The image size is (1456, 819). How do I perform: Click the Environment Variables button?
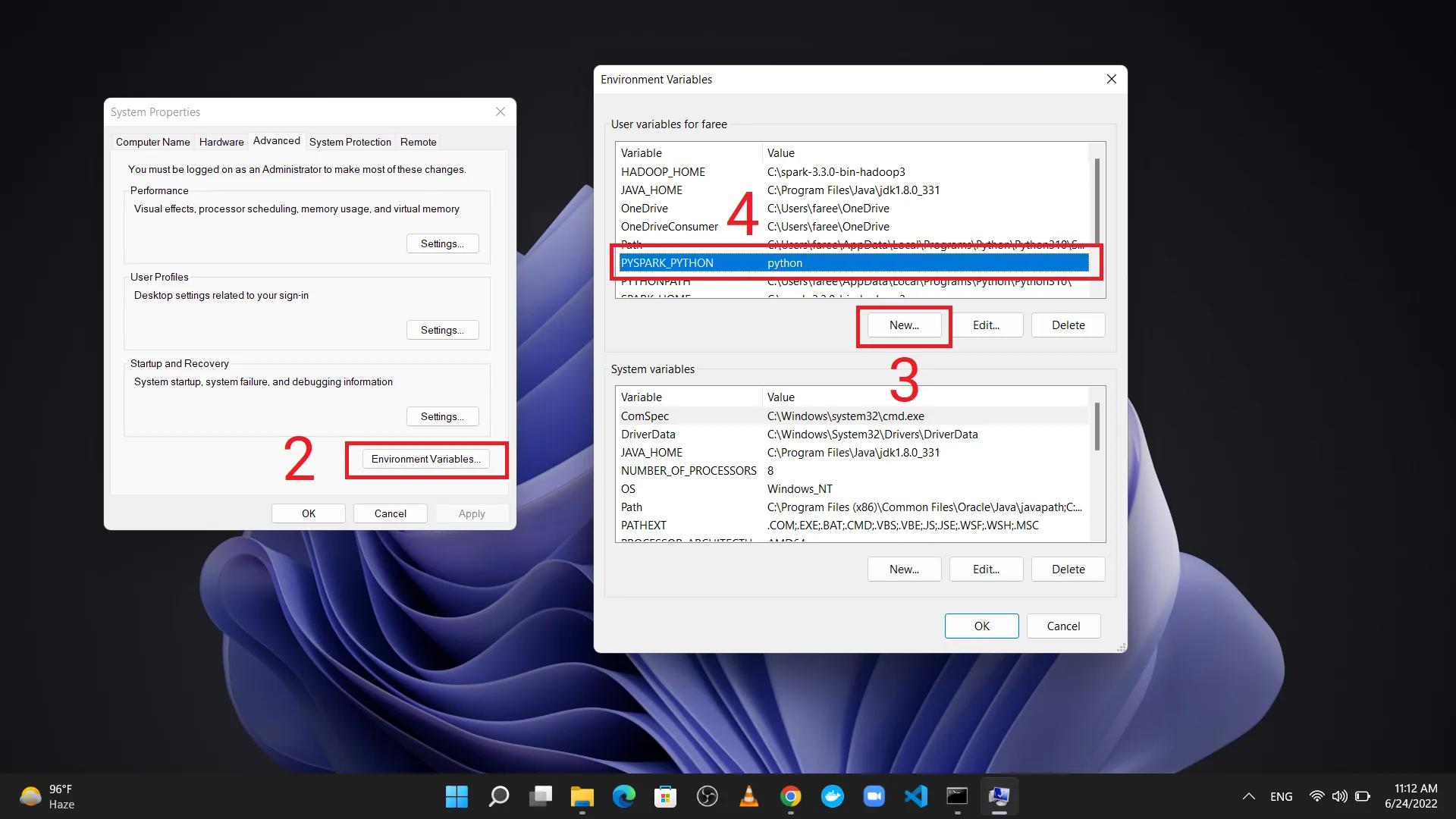pos(425,459)
